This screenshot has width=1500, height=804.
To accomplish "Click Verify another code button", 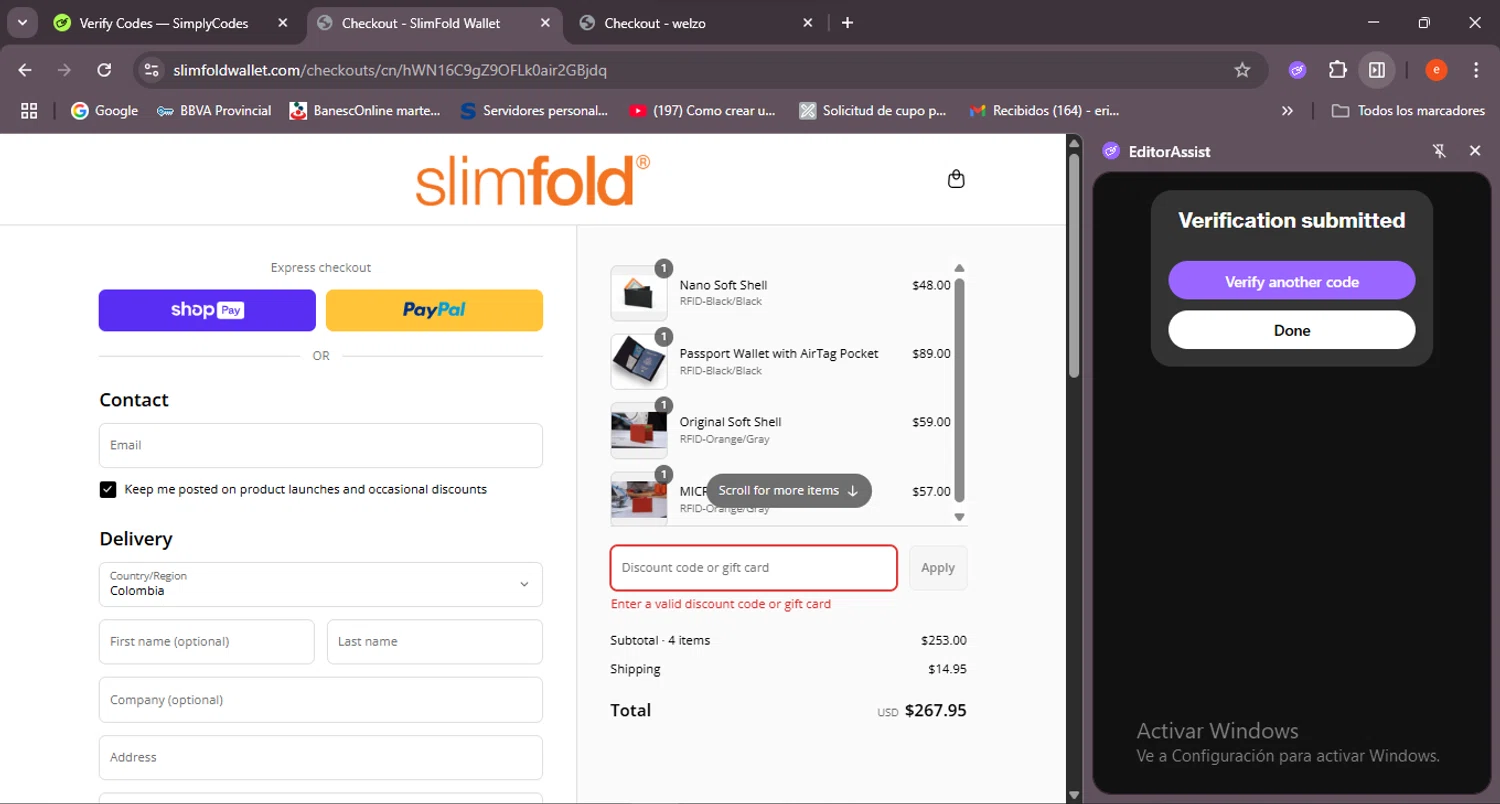I will [x=1292, y=282].
